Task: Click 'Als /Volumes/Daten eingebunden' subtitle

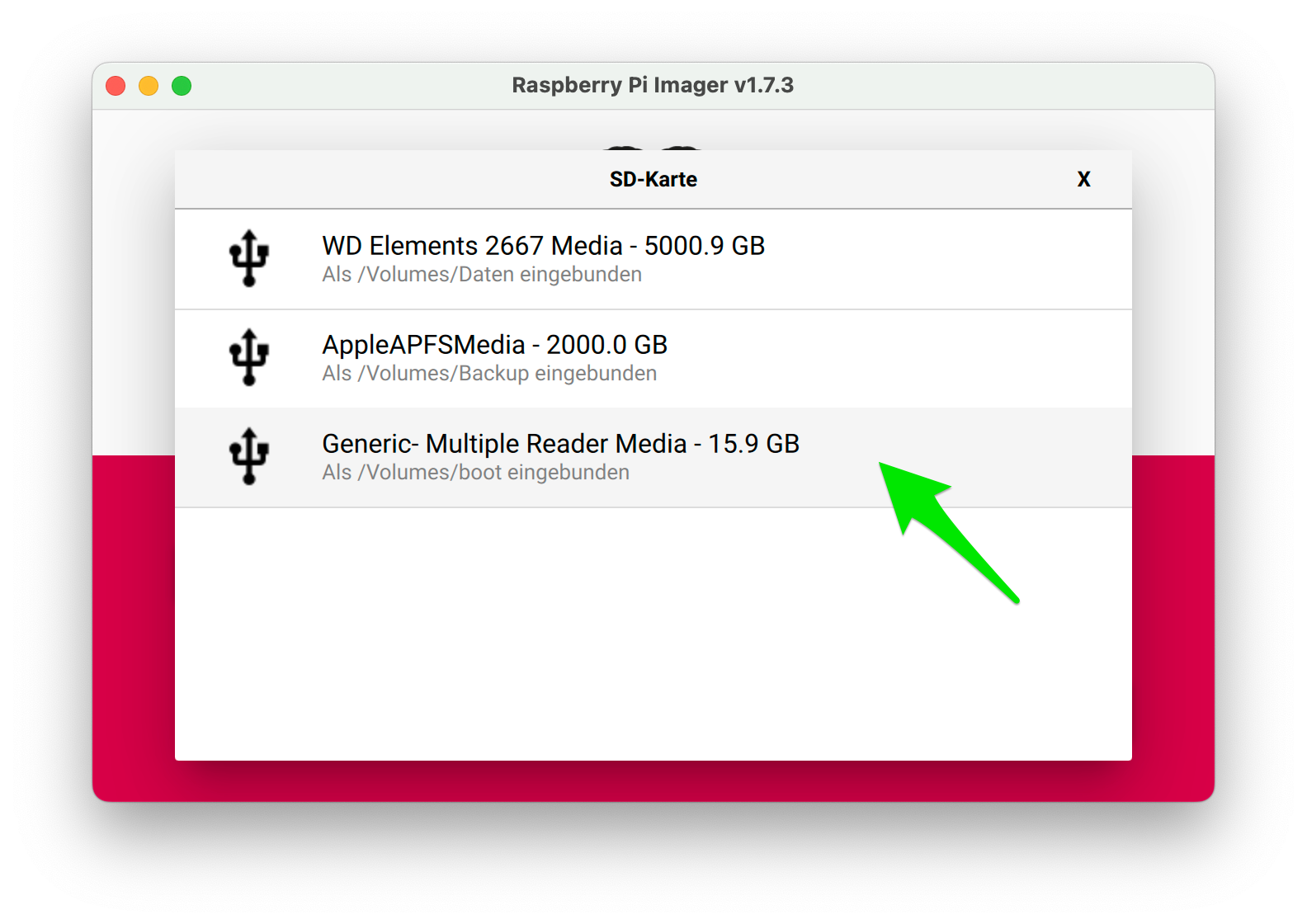Action: point(482,275)
